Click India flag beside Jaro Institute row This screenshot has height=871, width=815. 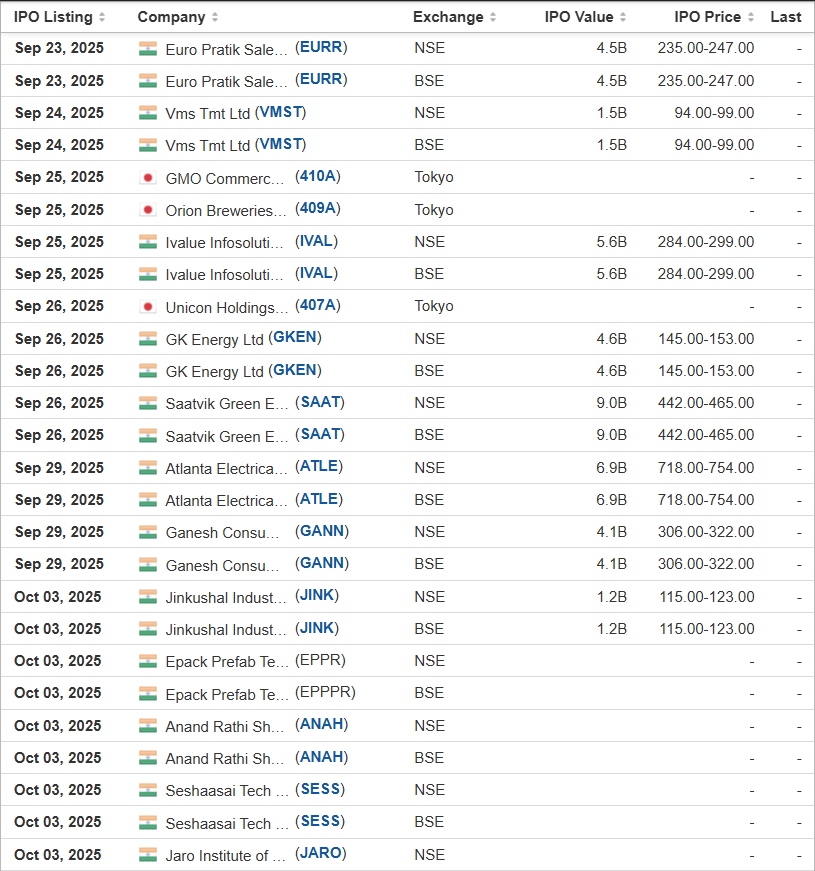pos(148,855)
